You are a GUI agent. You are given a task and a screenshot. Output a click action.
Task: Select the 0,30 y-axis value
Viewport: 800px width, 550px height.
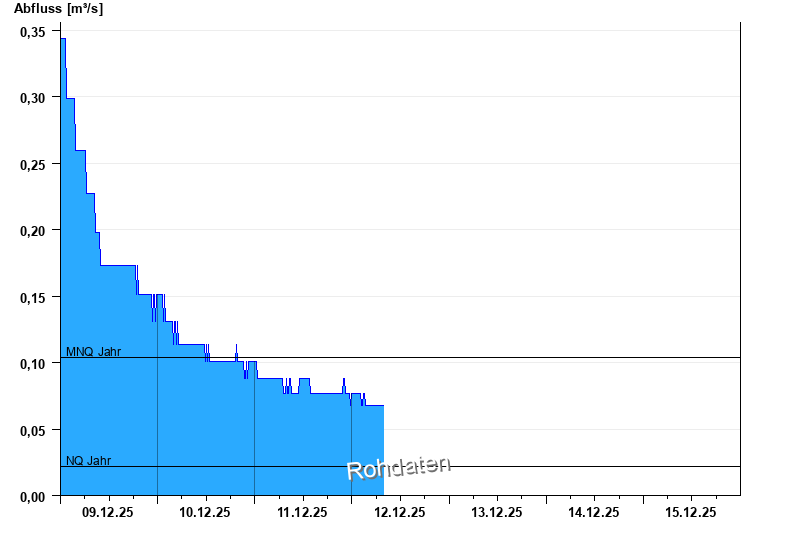[33, 98]
